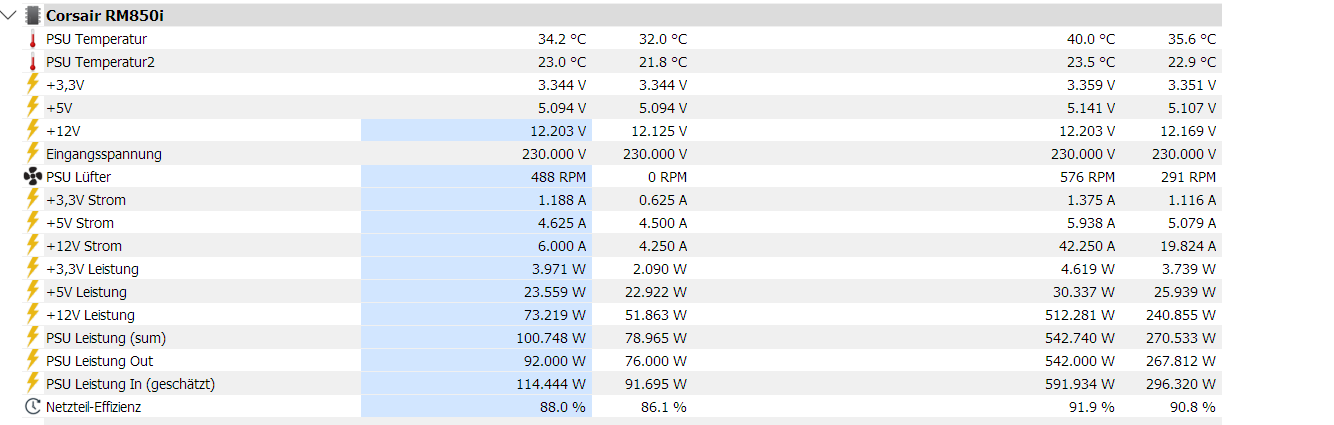
Task: Select the PSU Leistung In (geschätzt) label
Action: pos(131,384)
